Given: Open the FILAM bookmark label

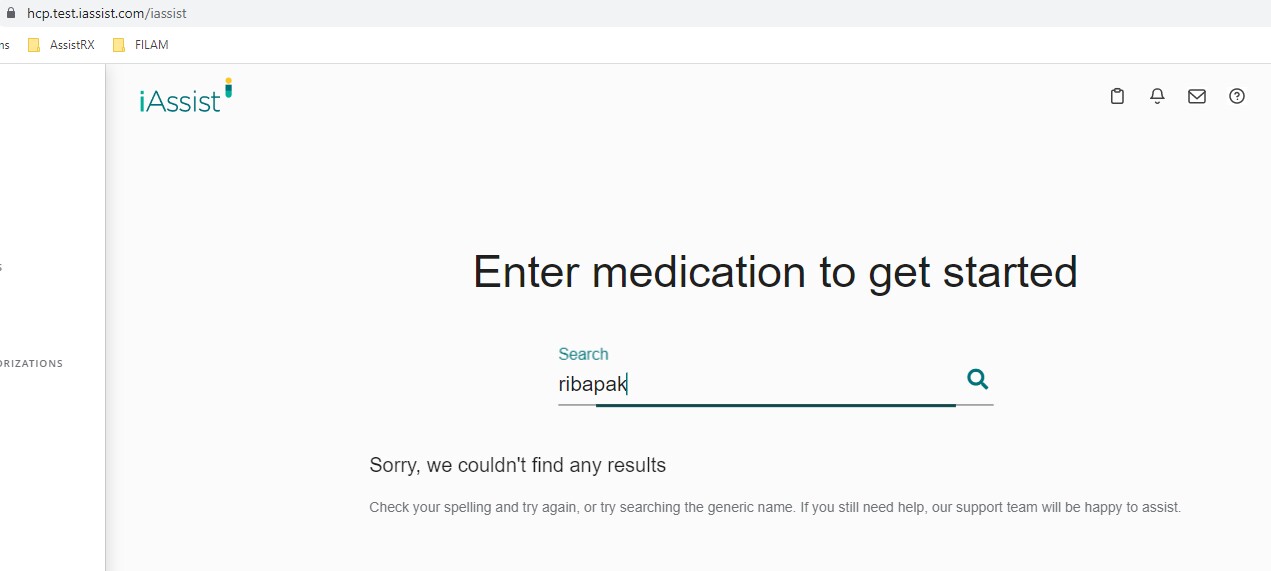Looking at the screenshot, I should [151, 45].
